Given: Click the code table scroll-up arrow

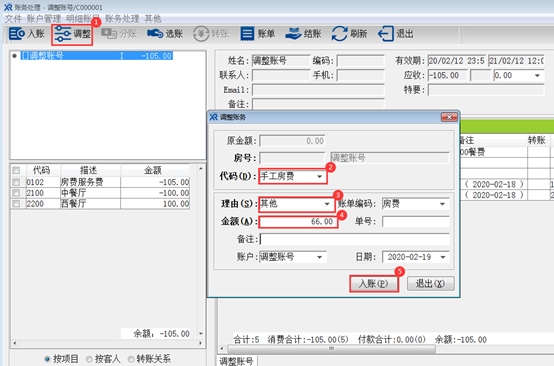Looking at the screenshot, I should (x=201, y=169).
